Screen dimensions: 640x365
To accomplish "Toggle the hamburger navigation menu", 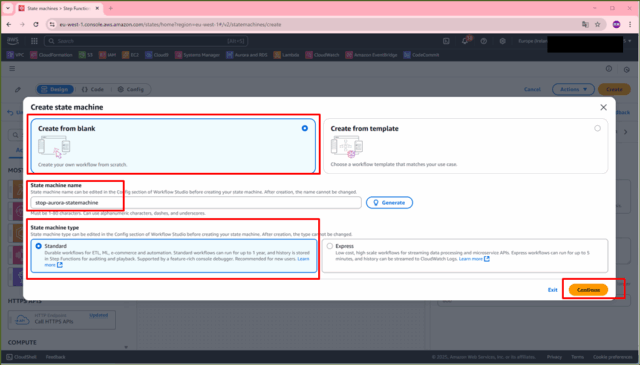I will [12, 69].
